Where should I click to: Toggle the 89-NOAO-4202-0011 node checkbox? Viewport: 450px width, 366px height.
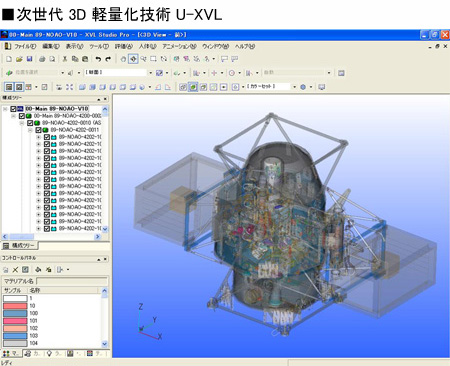(x=38, y=130)
